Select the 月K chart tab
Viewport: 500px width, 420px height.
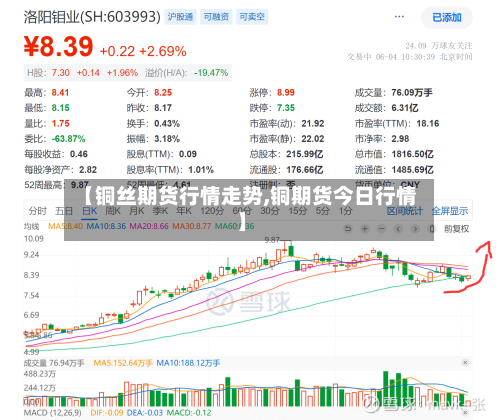click(x=137, y=211)
